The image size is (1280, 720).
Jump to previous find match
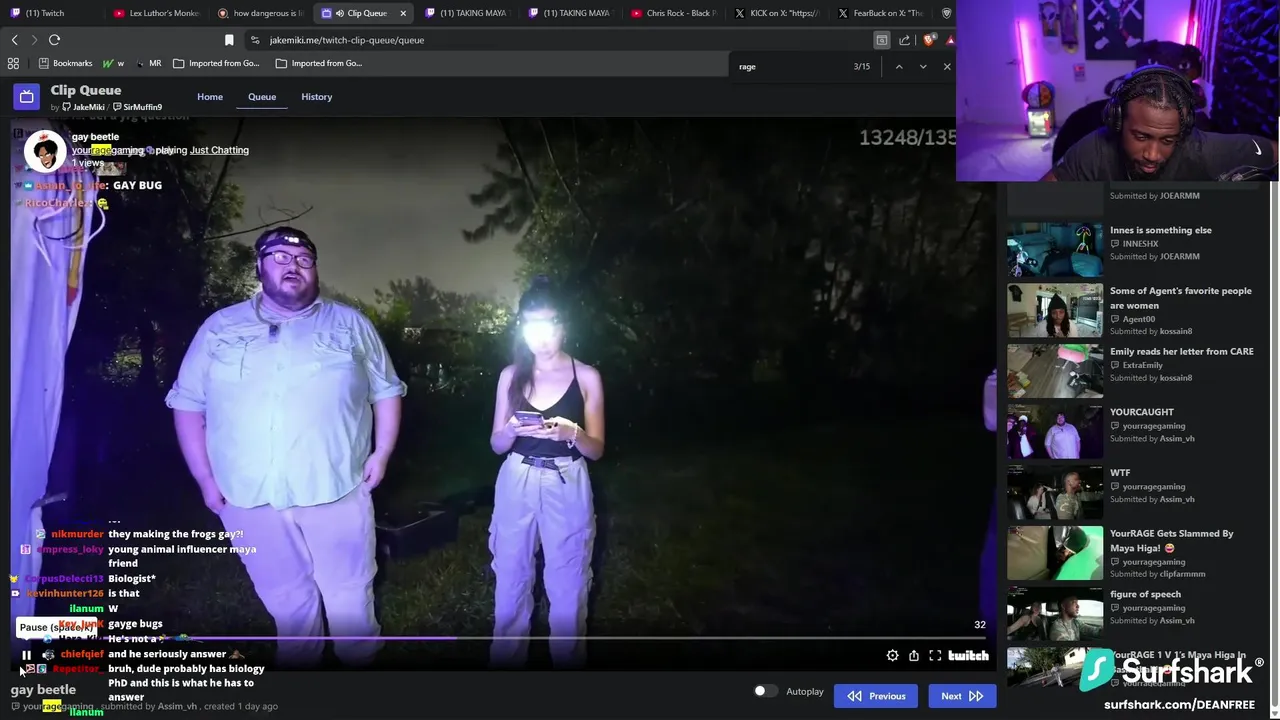[x=899, y=66]
